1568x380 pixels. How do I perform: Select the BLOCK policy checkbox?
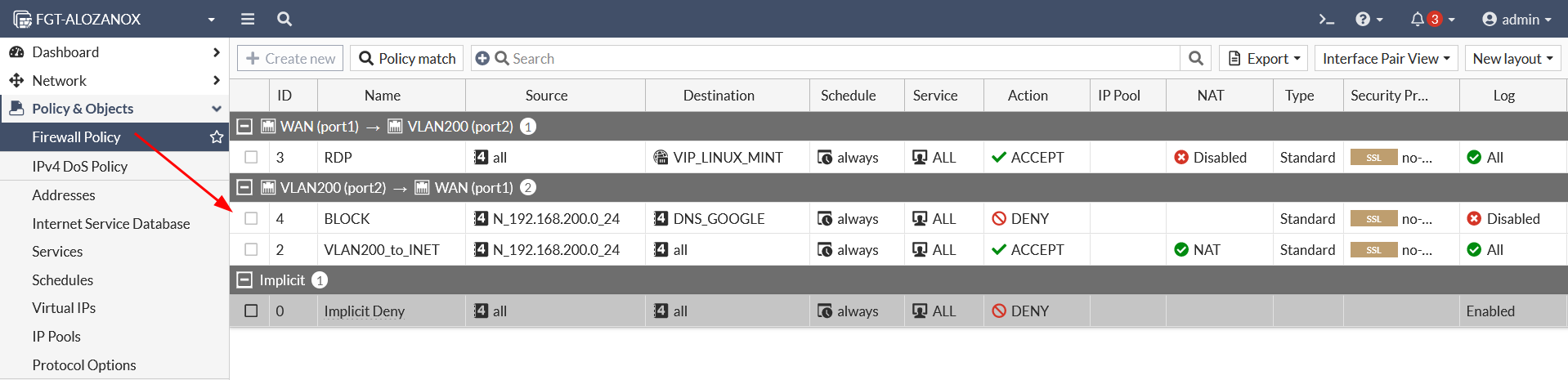click(x=251, y=218)
